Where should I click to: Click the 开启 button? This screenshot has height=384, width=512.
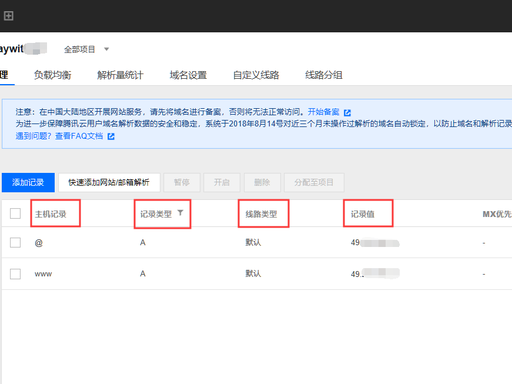[x=222, y=182]
